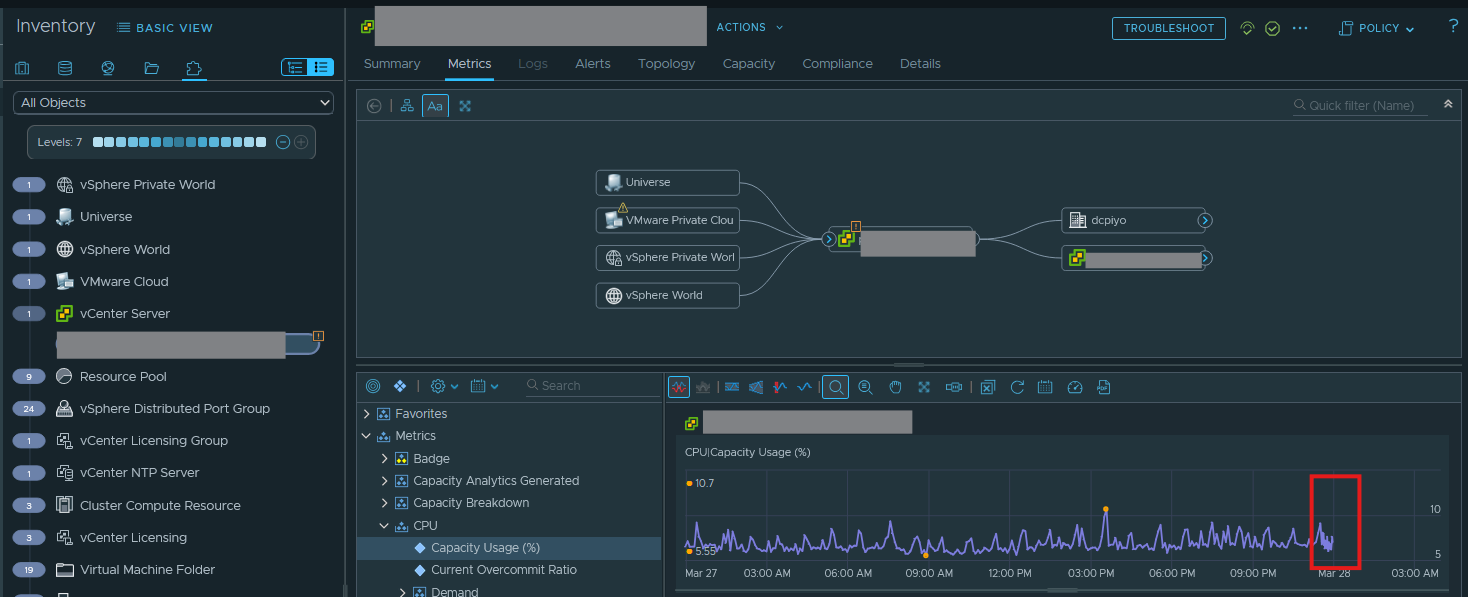1468x597 pixels.
Task: Select Cluster Compute Resource in inventory
Action: [x=160, y=505]
